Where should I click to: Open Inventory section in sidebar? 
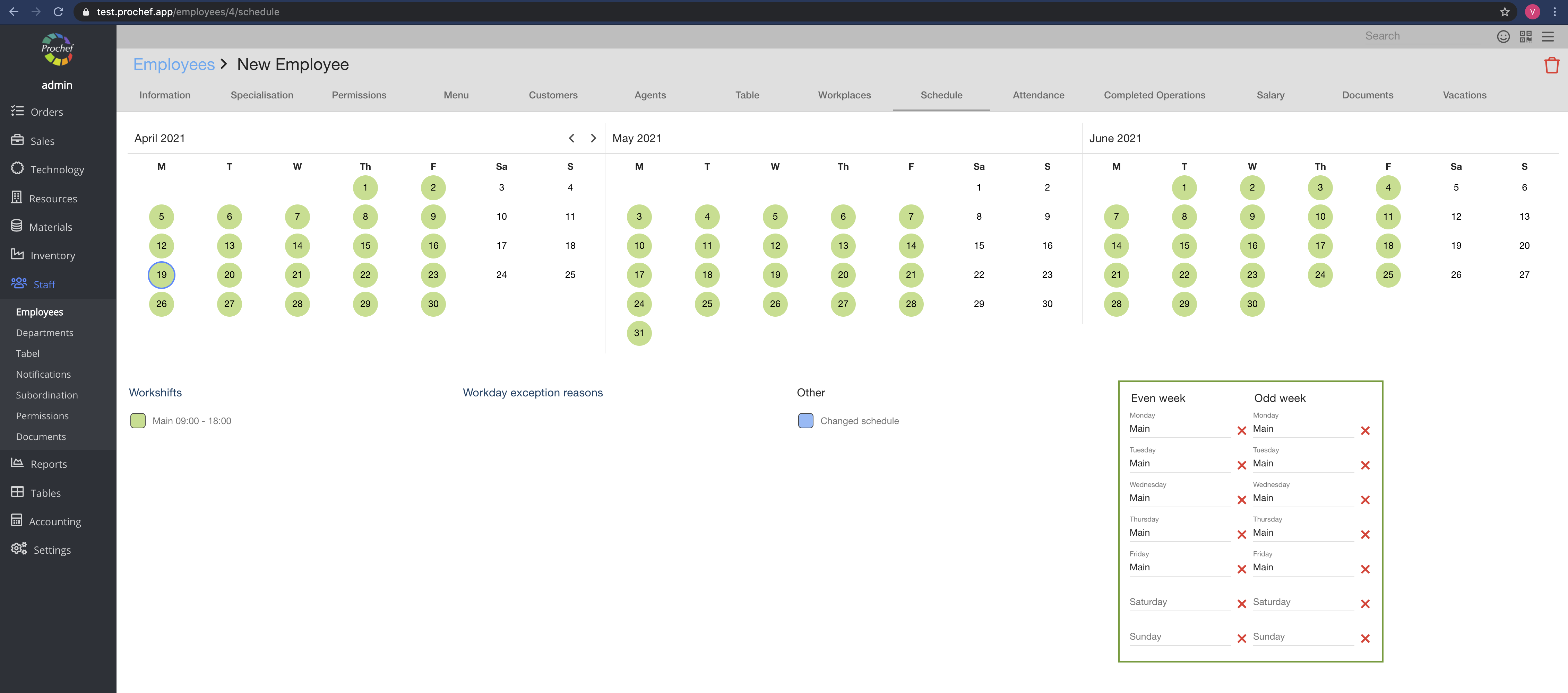52,255
